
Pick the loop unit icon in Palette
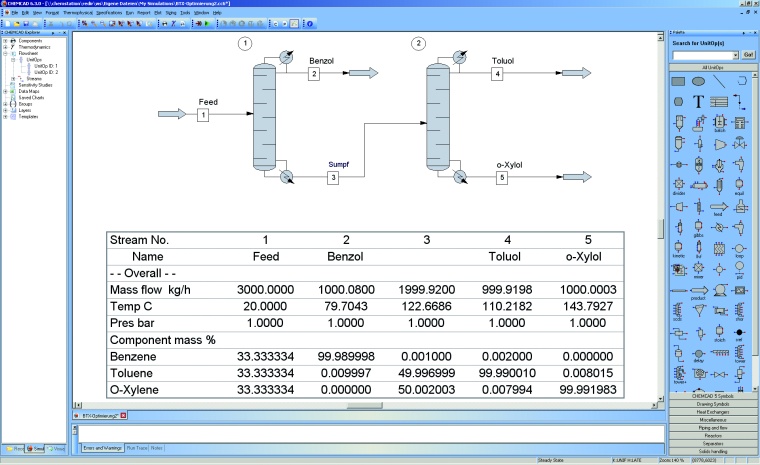click(739, 250)
